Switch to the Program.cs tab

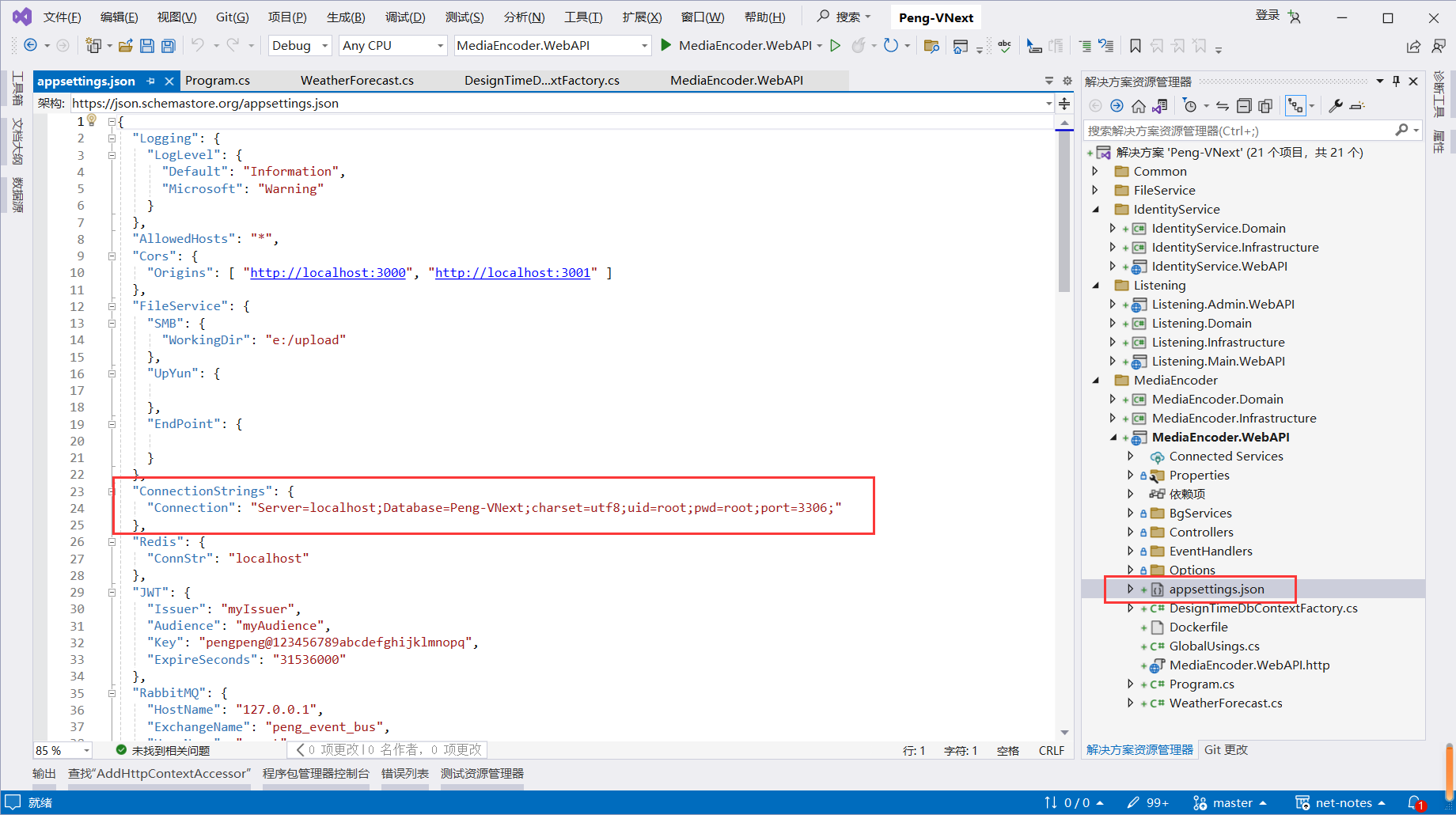tap(218, 81)
